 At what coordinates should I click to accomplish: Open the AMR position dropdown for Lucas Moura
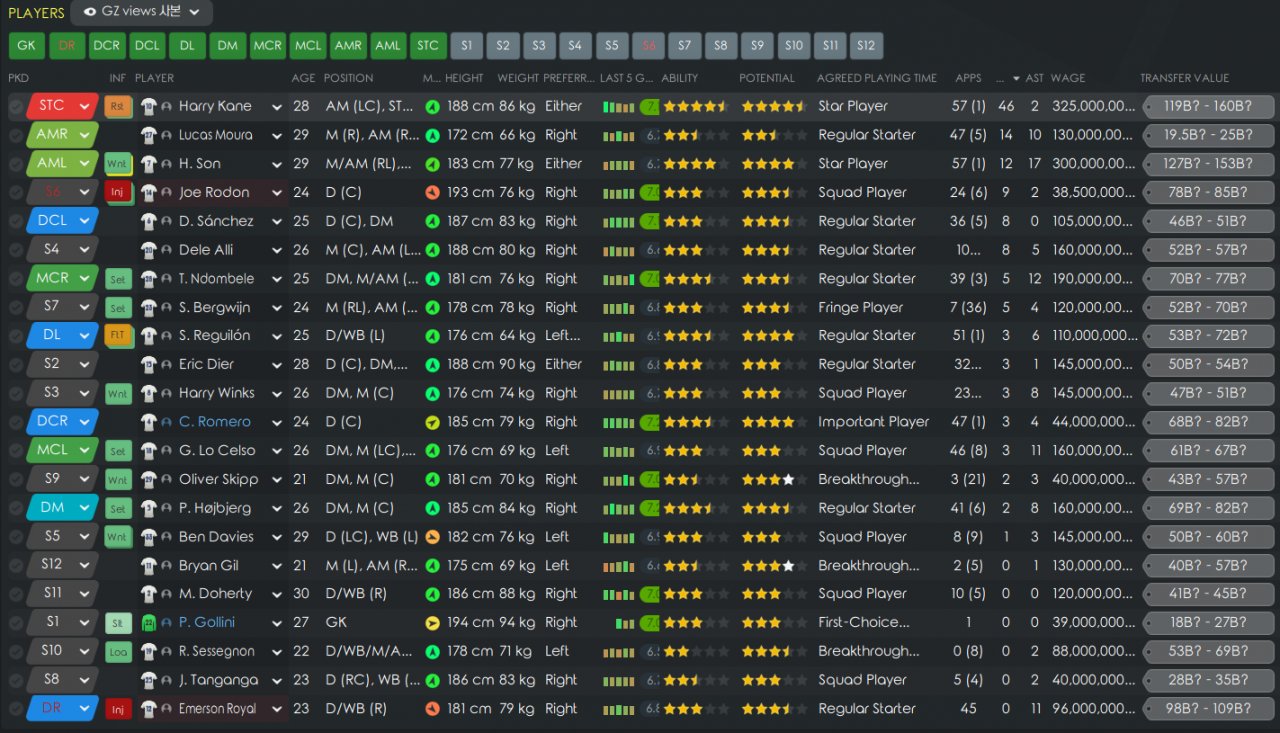62,135
